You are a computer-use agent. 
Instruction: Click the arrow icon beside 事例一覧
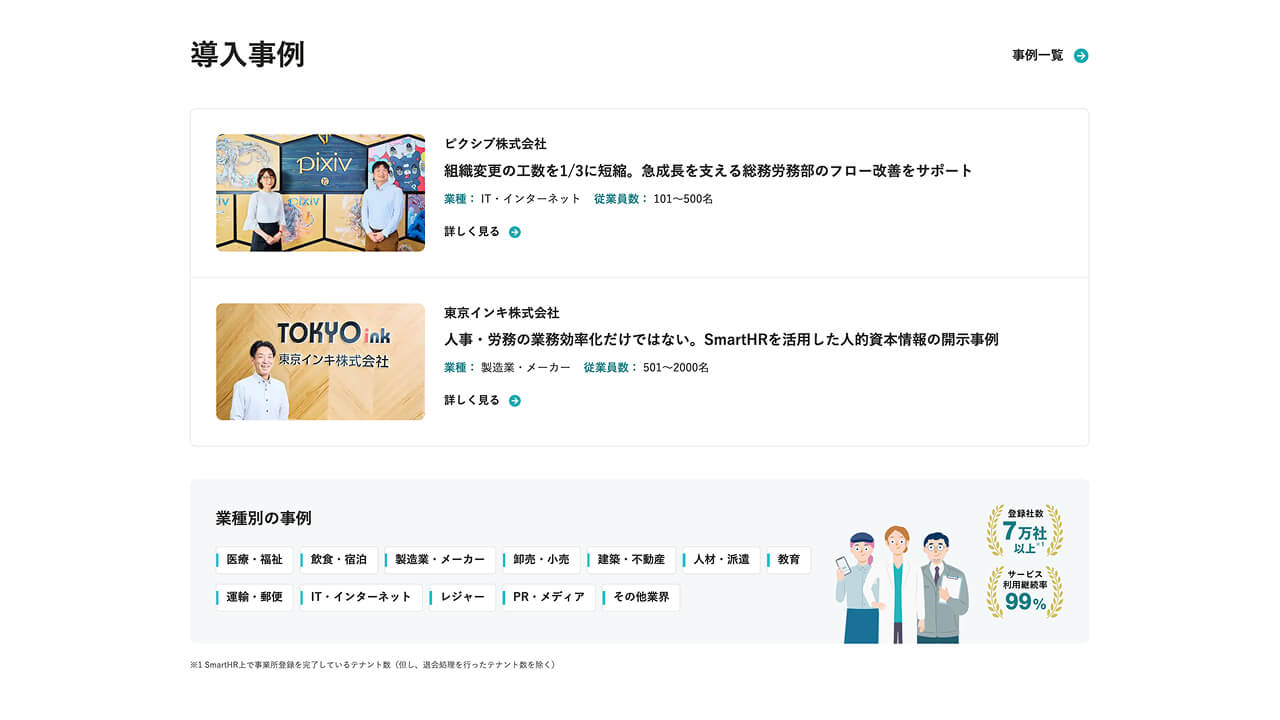[x=1081, y=56]
